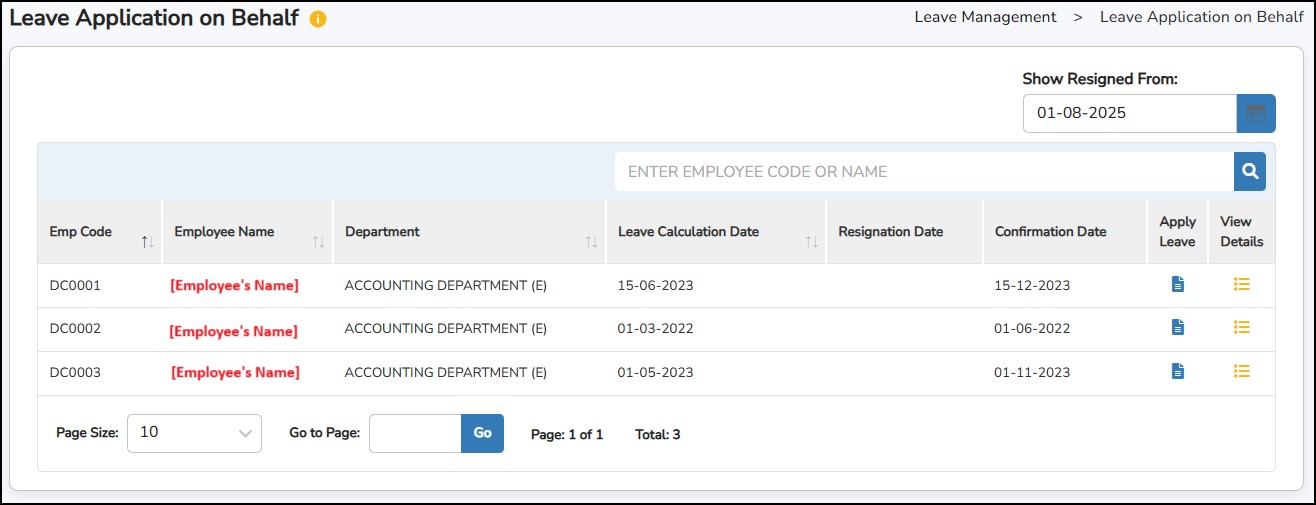Open the calendar date picker icon
This screenshot has height=505, width=1316.
(1256, 113)
